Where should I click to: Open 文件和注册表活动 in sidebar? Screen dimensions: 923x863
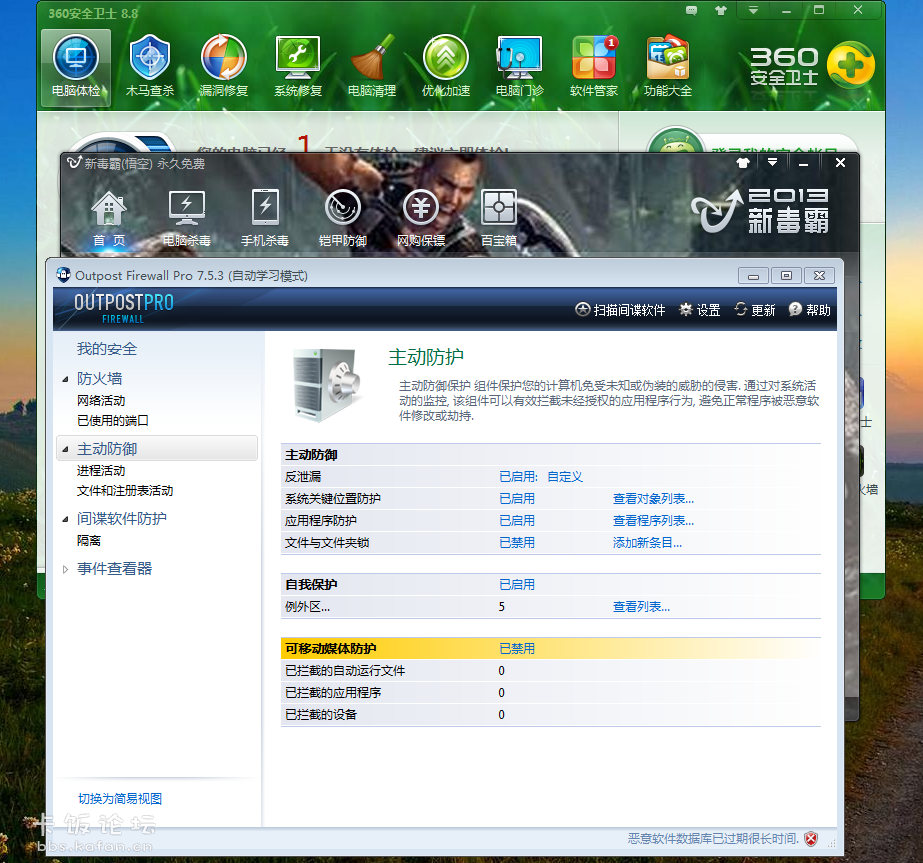(125, 491)
